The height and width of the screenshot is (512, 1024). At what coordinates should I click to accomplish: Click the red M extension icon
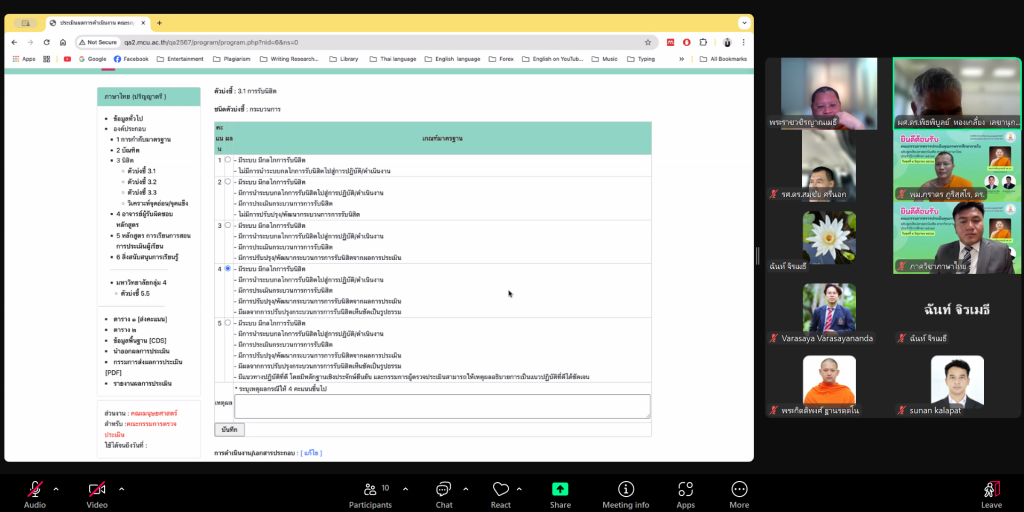tap(670, 42)
